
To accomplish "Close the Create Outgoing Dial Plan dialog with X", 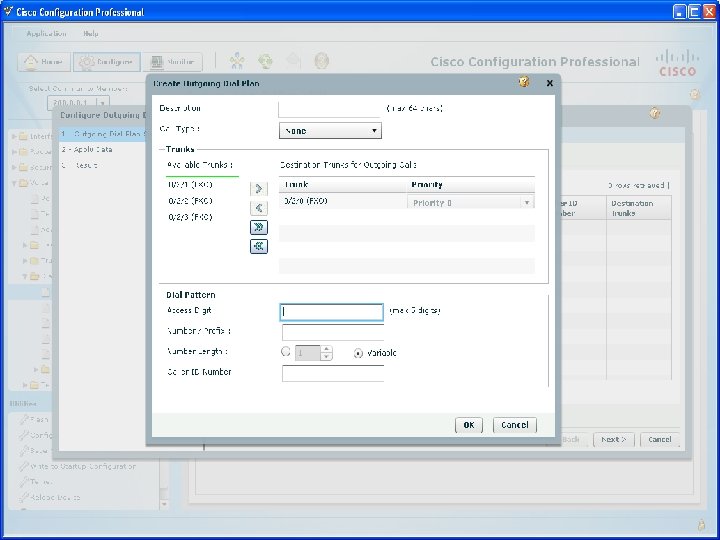I will (550, 83).
